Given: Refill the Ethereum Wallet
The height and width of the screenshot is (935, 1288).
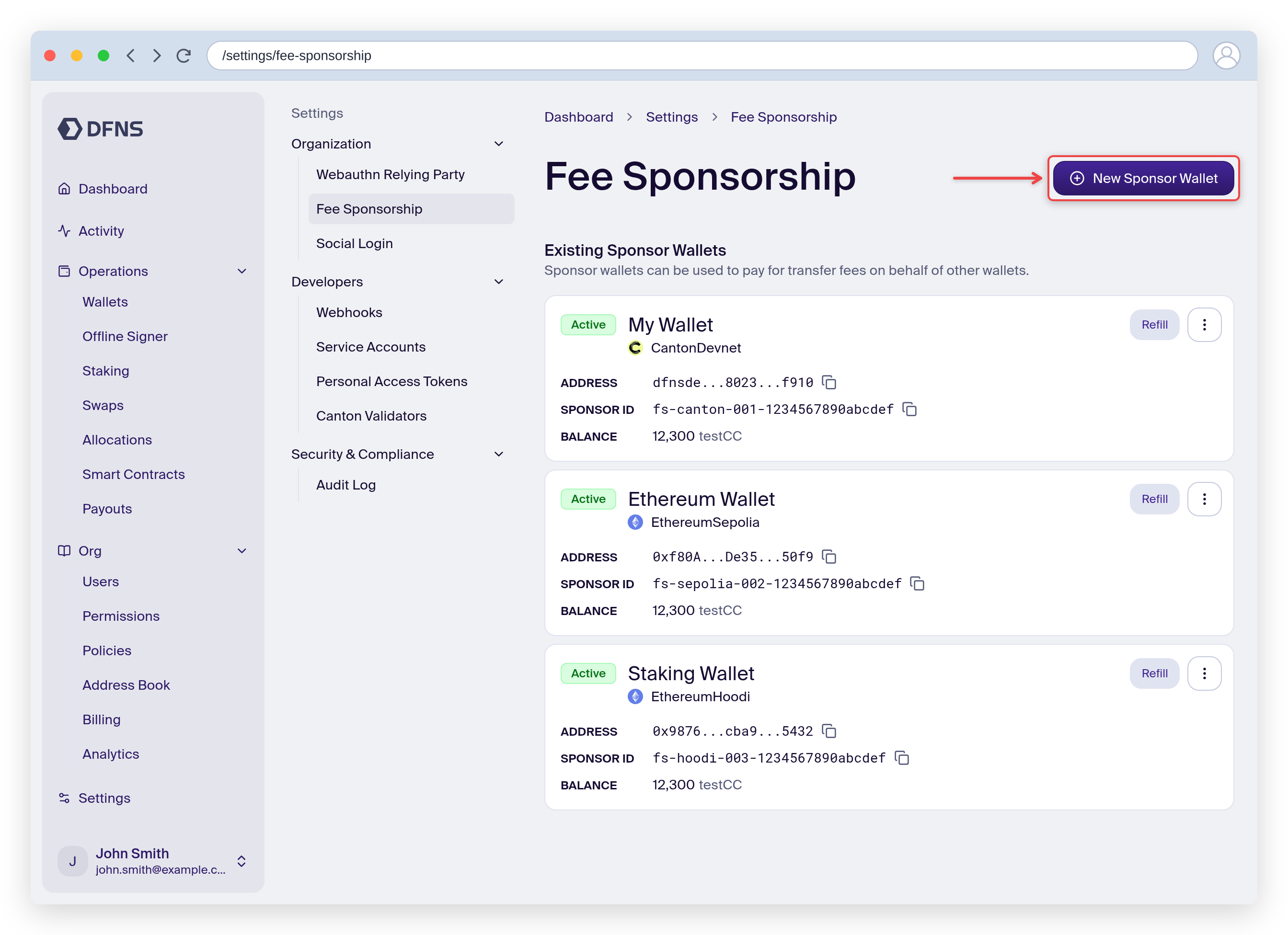Looking at the screenshot, I should tap(1154, 499).
